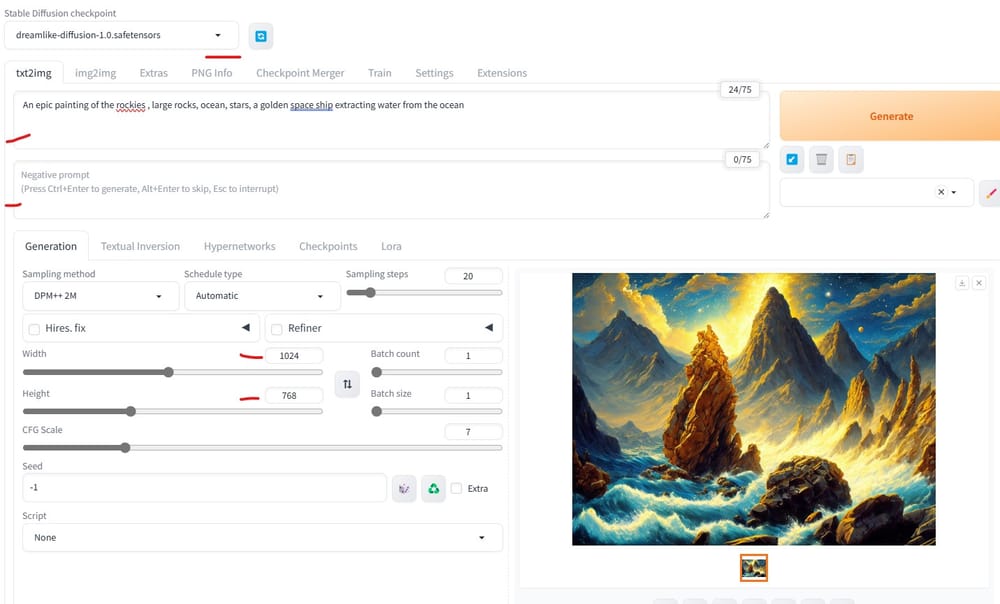Open the Checkpoint Merger tab
This screenshot has width=1000, height=604.
300,72
